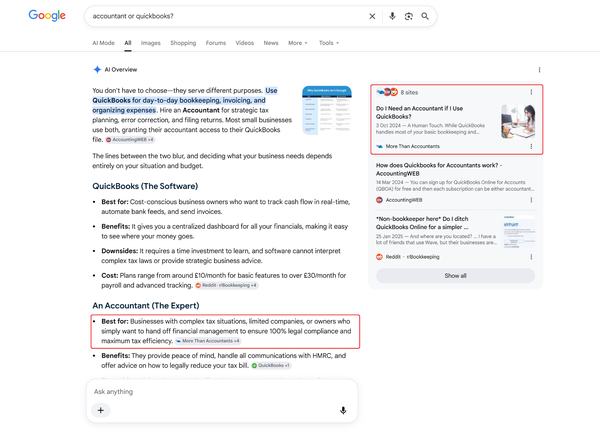Start voice search with microphone icon
600x433 pixels.
coord(392,16)
